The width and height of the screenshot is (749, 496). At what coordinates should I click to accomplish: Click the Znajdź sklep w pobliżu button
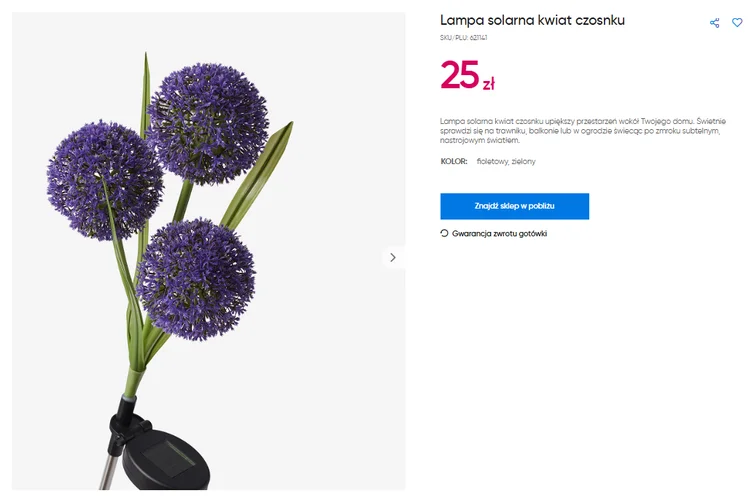coord(514,206)
